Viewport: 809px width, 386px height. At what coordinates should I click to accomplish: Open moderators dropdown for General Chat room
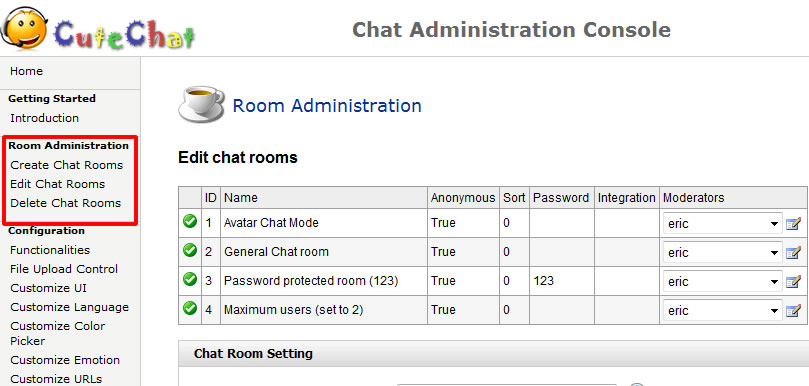(722, 253)
